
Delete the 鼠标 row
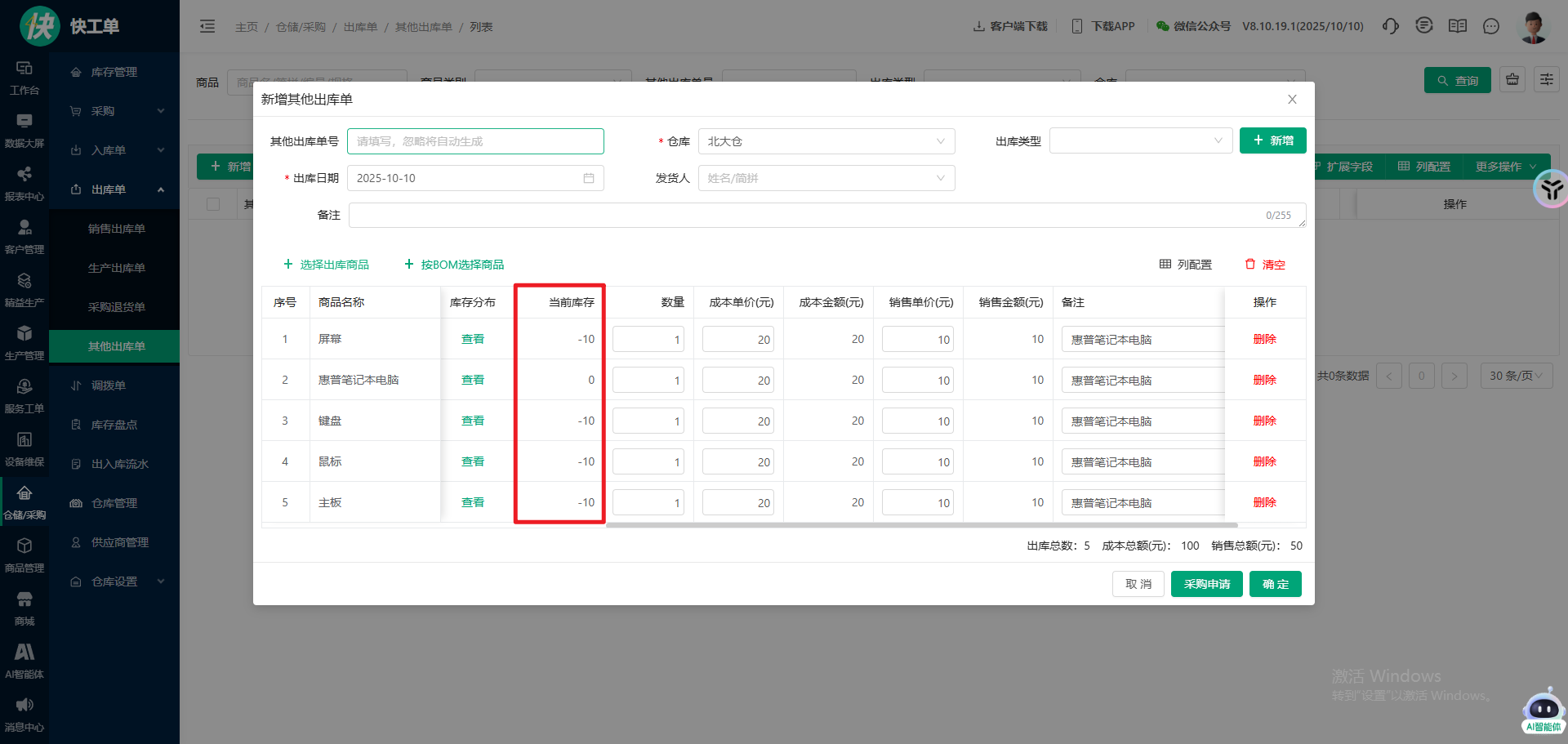pyautogui.click(x=1264, y=461)
